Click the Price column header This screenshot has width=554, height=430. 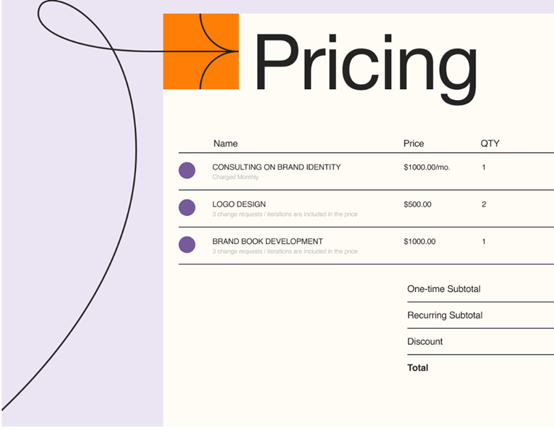pos(413,143)
